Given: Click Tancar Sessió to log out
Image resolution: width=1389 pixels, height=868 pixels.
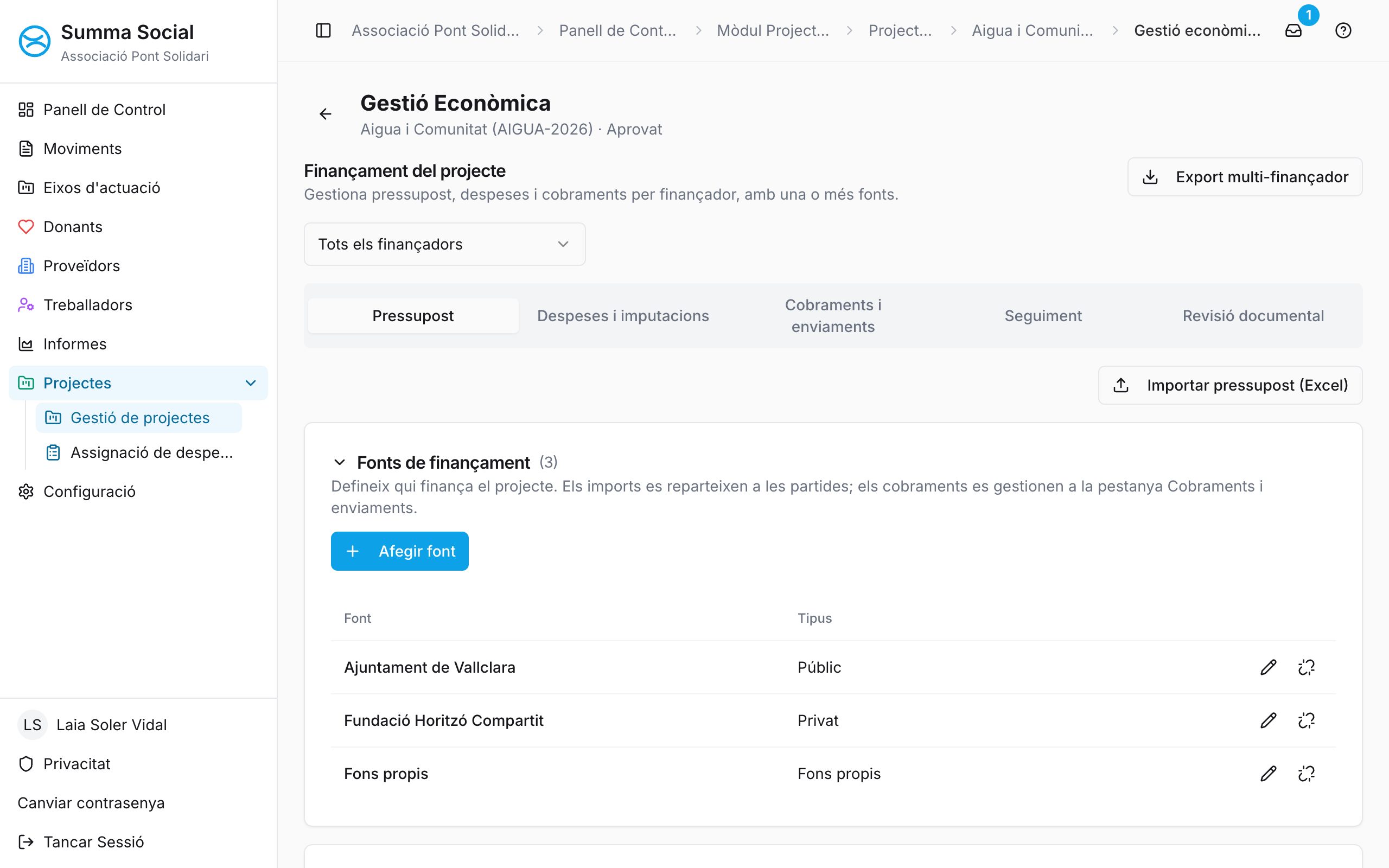Looking at the screenshot, I should pyautogui.click(x=138, y=841).
